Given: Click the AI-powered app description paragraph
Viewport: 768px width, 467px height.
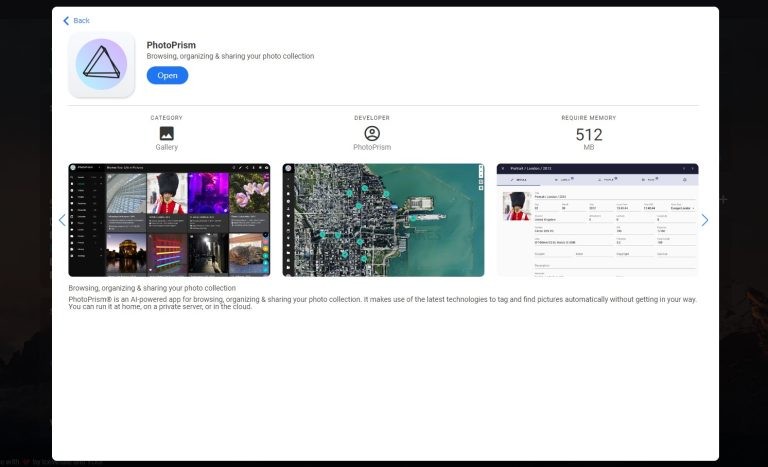Looking at the screenshot, I should [383, 303].
